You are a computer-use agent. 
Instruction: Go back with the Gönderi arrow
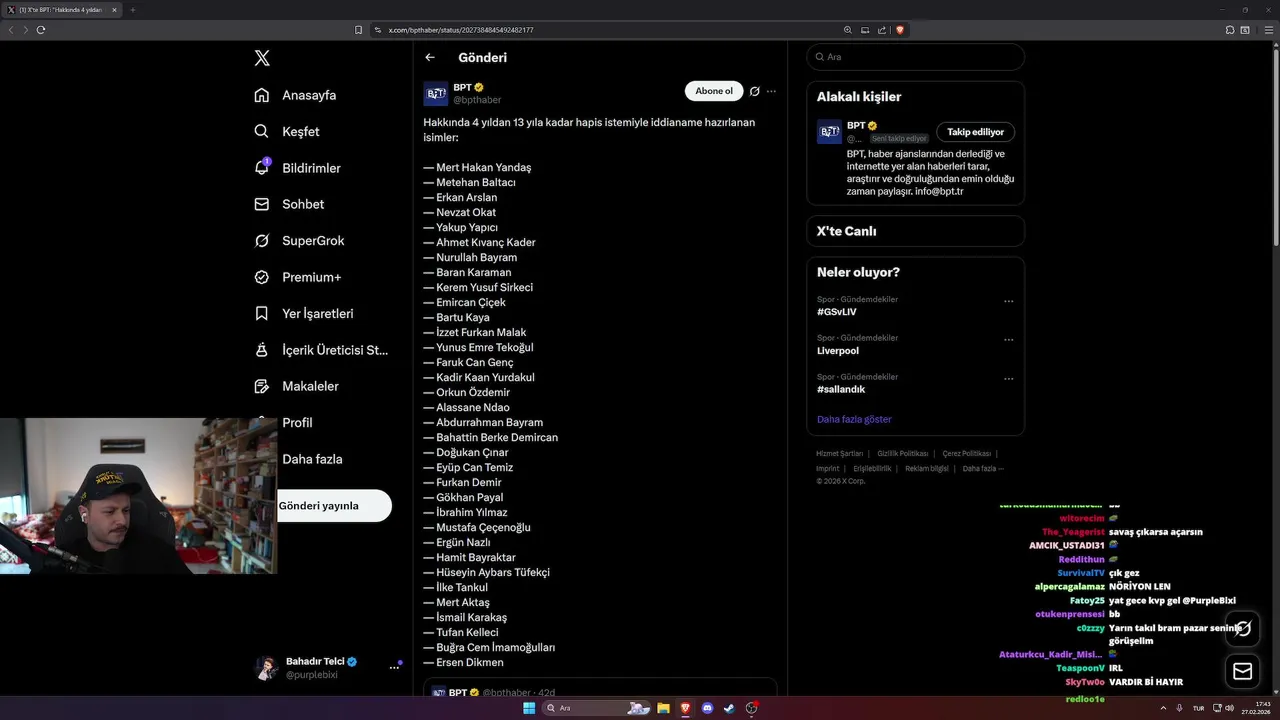point(430,57)
